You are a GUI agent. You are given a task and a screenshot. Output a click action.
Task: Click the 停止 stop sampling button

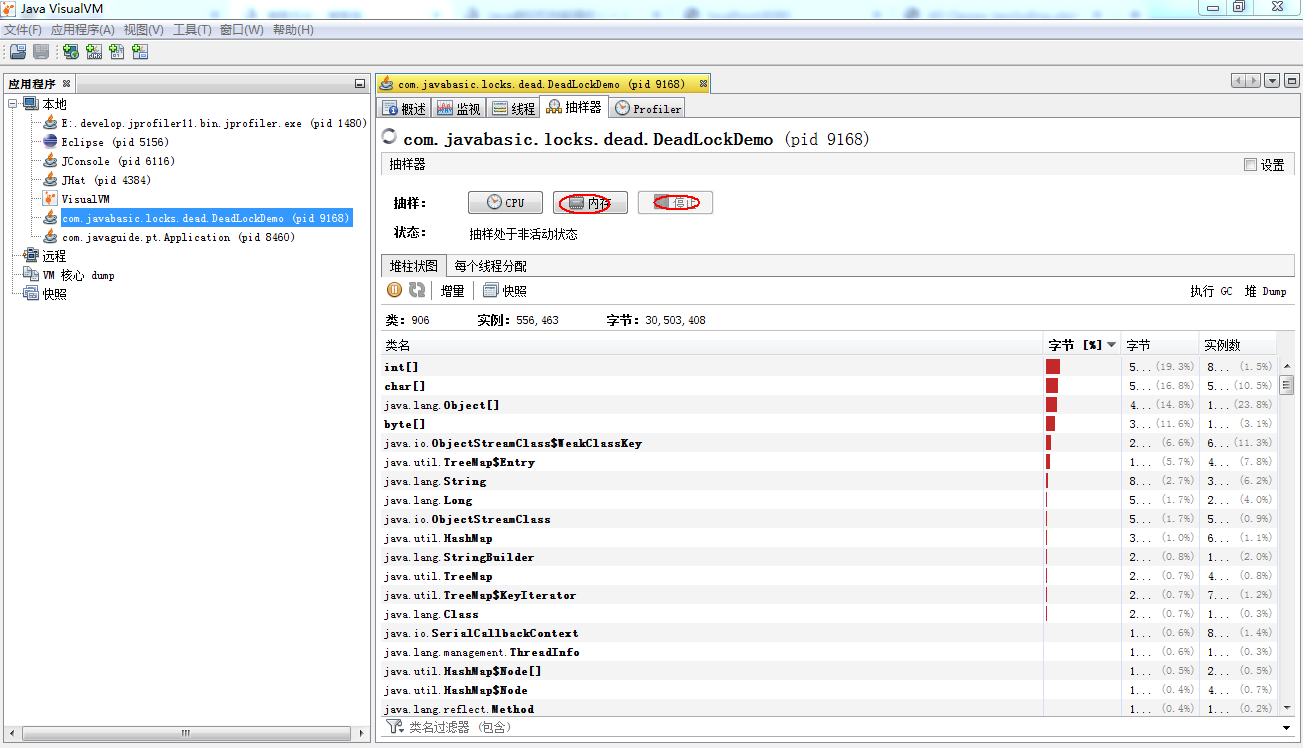(675, 202)
